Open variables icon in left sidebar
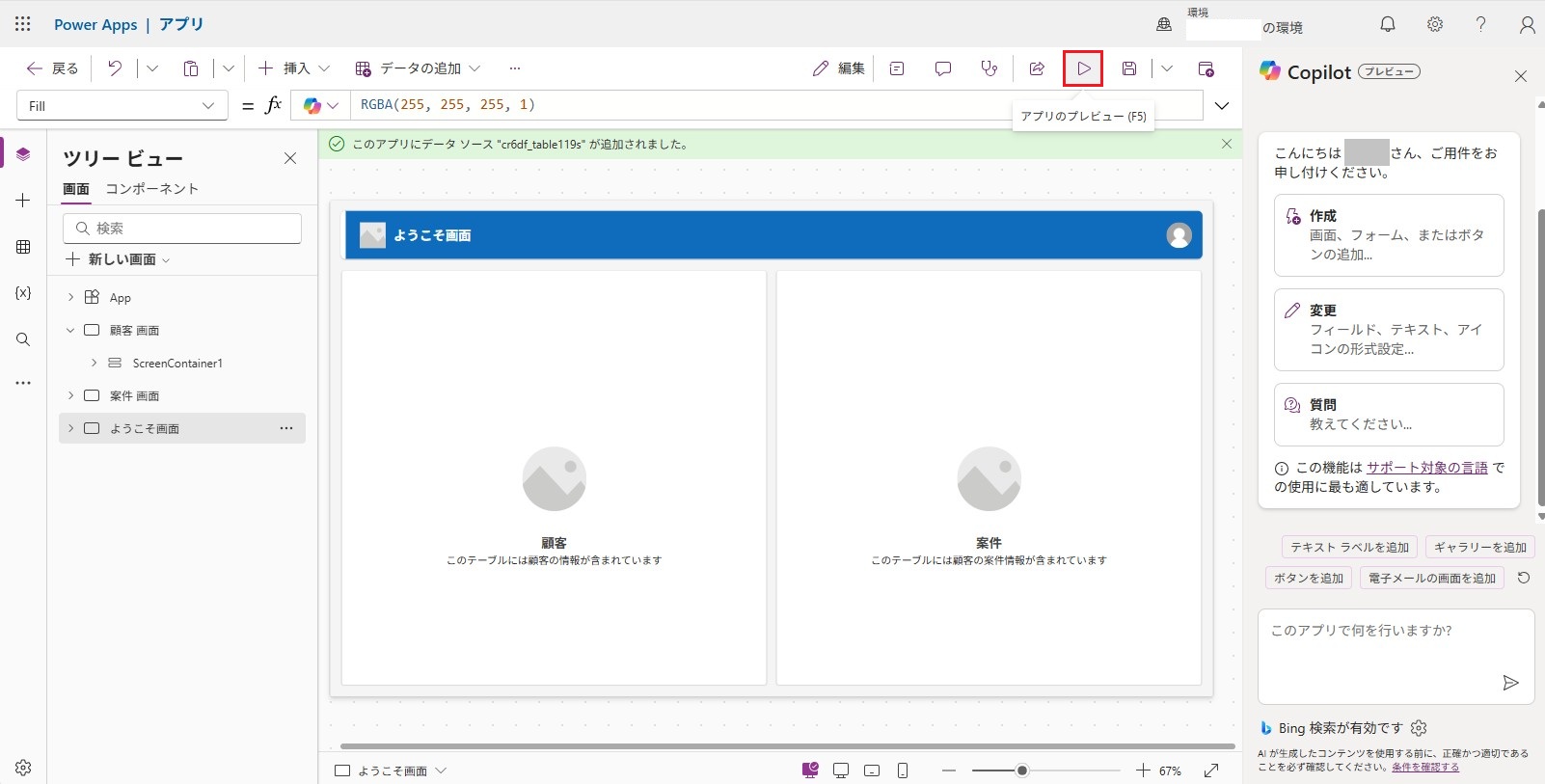Image resolution: width=1545 pixels, height=784 pixels. point(23,293)
